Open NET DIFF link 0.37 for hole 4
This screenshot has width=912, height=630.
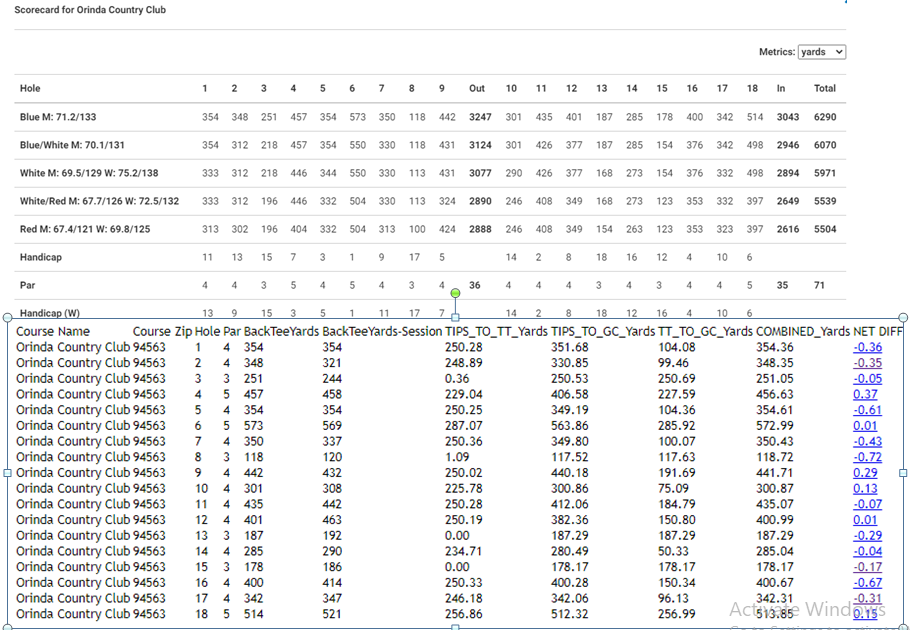click(x=865, y=394)
